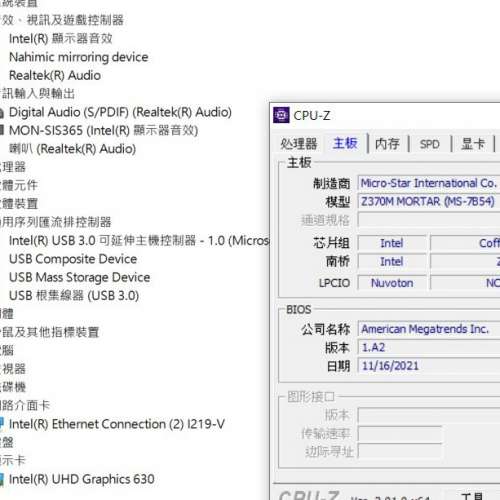Click the 鼠及其他指標裝置 category

coord(50,332)
